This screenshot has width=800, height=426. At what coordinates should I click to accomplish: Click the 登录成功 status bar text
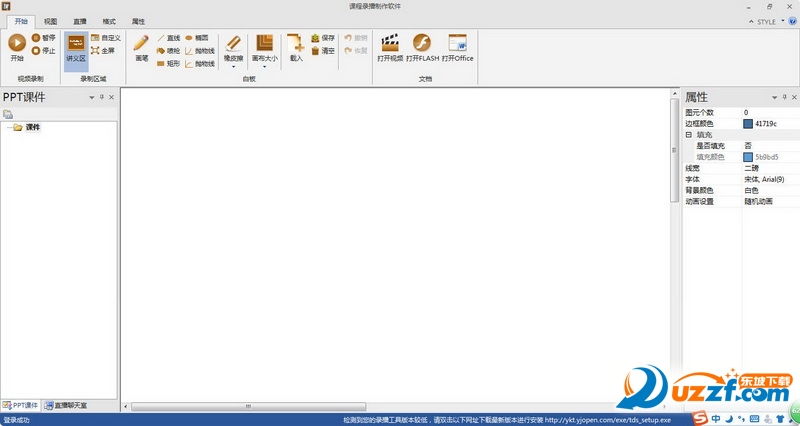[16, 420]
